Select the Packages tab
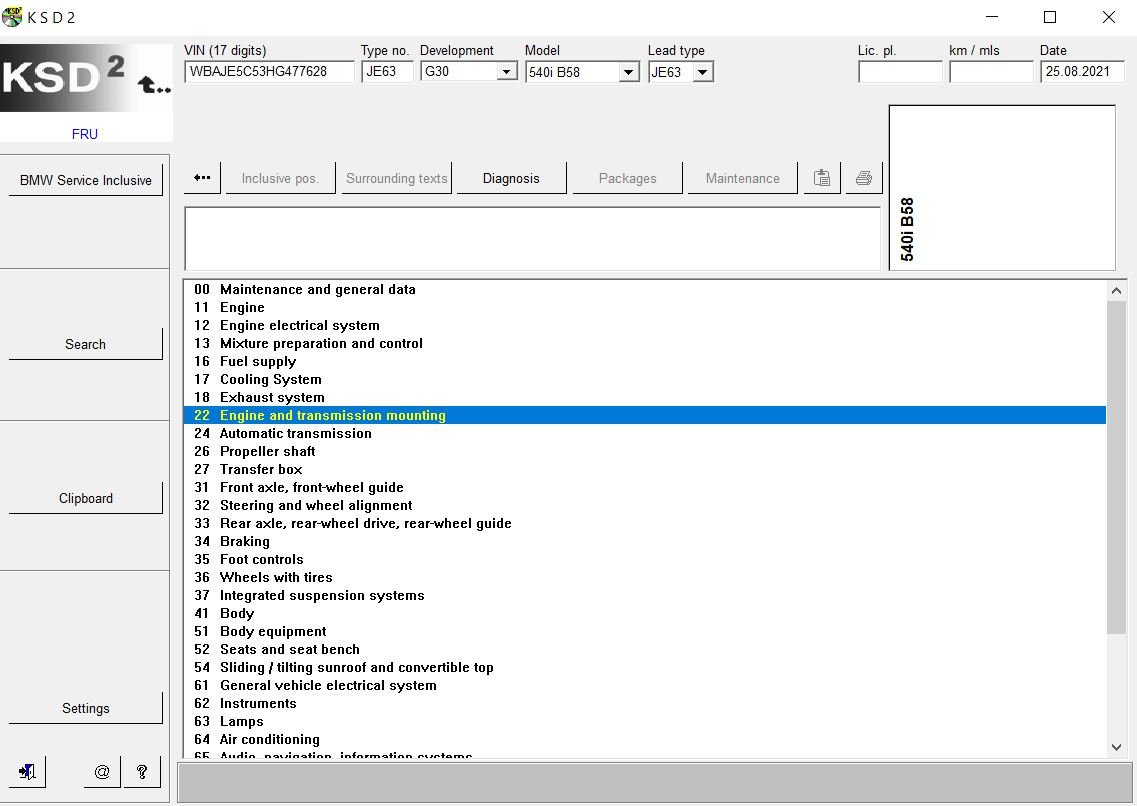This screenshot has height=806, width=1137. [627, 178]
